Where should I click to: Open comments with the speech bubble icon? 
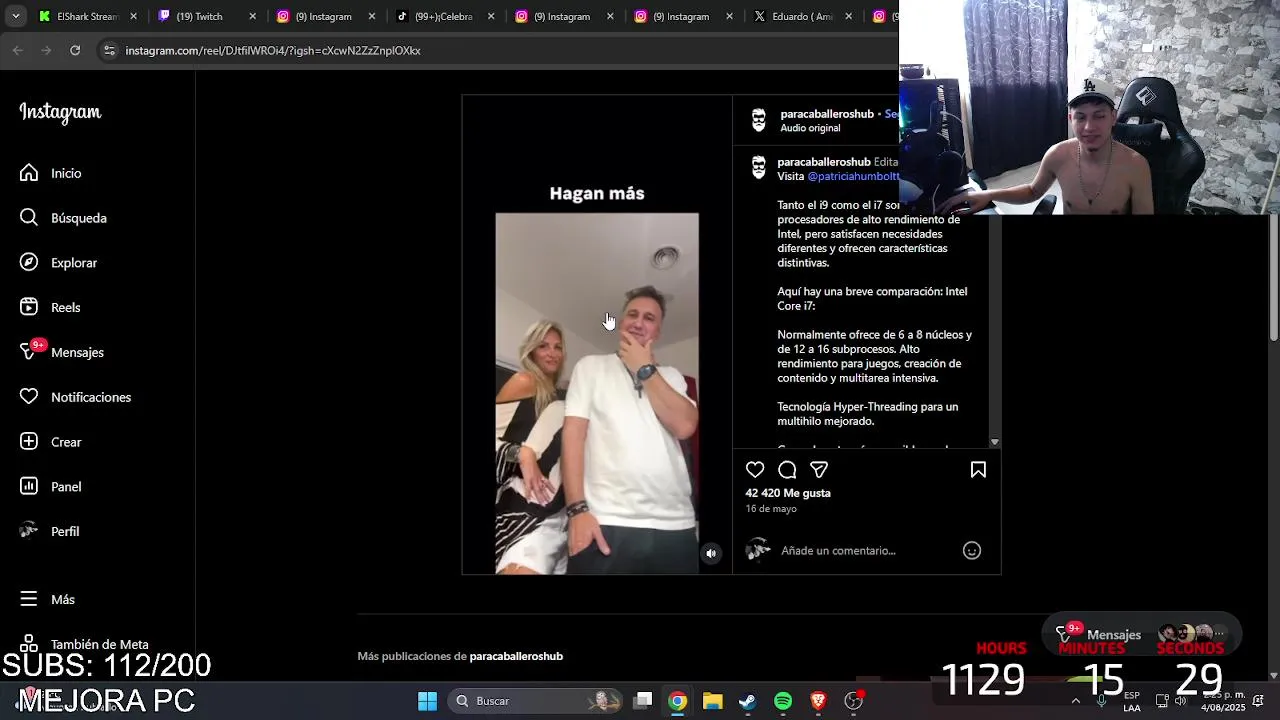787,470
